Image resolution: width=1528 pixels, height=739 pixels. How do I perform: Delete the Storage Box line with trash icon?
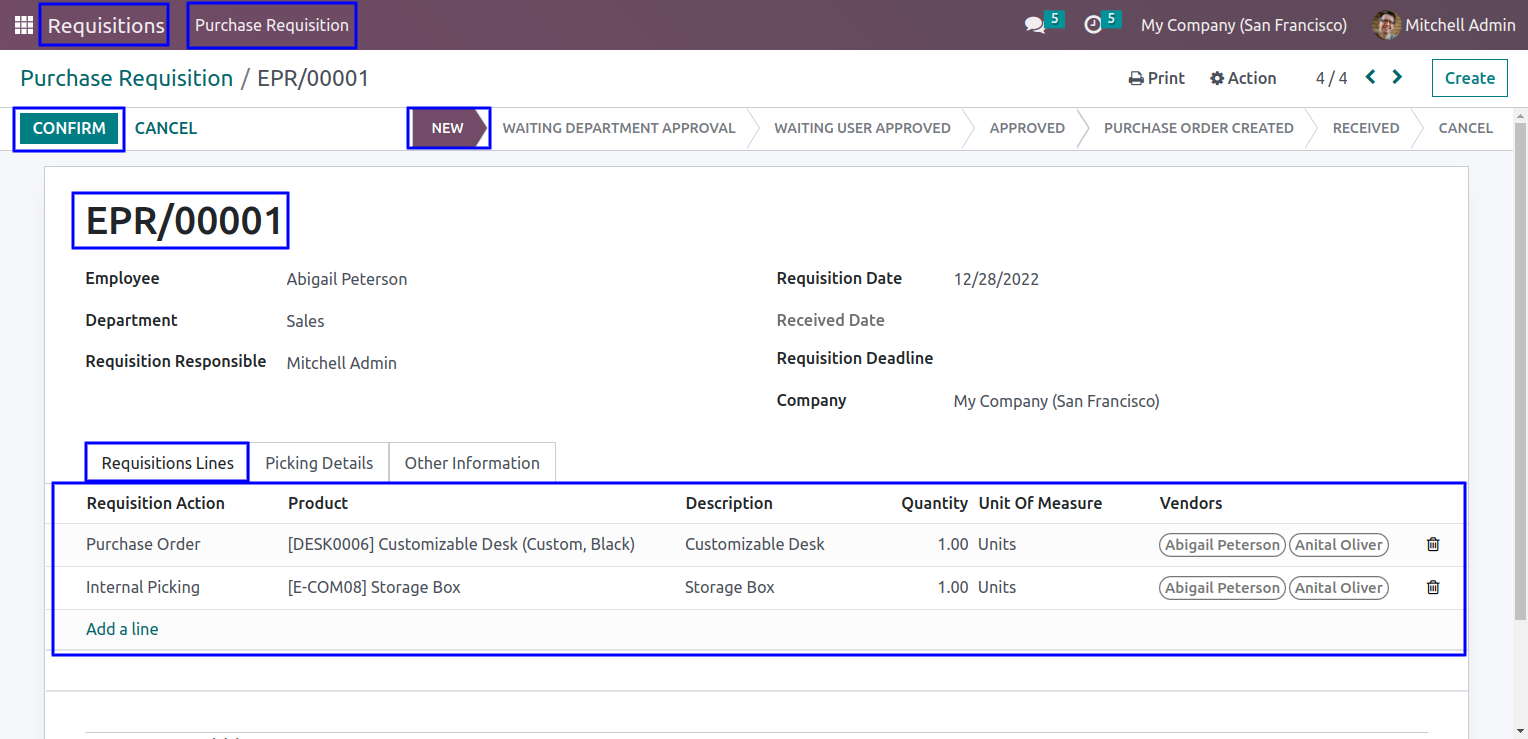tap(1433, 587)
